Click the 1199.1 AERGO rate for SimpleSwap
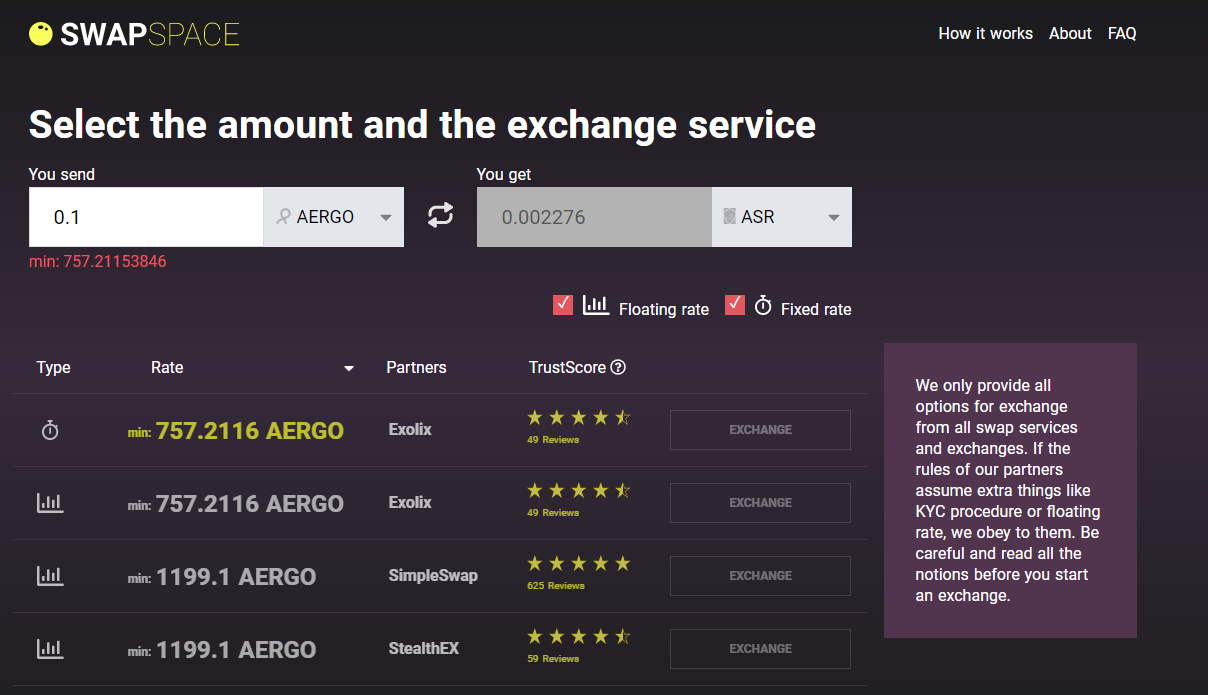This screenshot has width=1208, height=695. [236, 577]
